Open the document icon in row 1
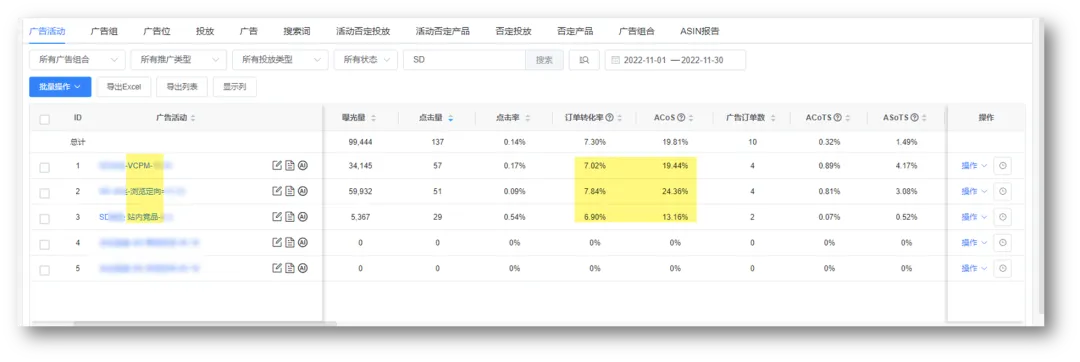The height and width of the screenshot is (362, 1080). click(290, 165)
